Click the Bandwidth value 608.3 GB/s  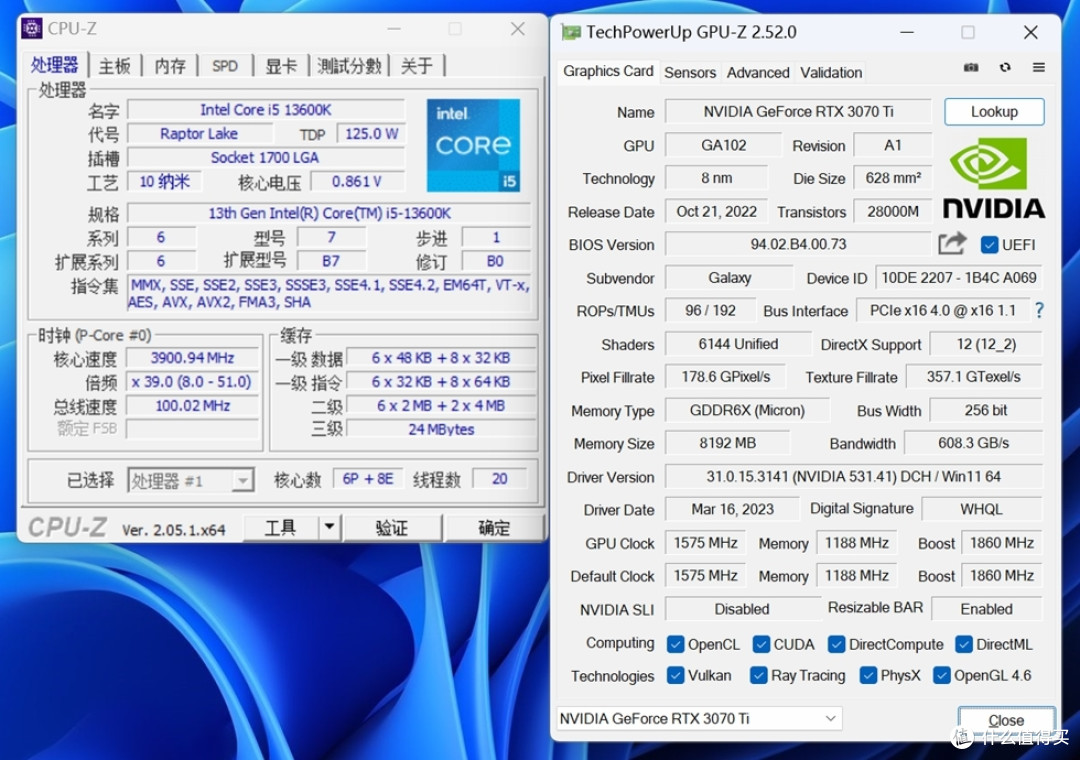973,443
